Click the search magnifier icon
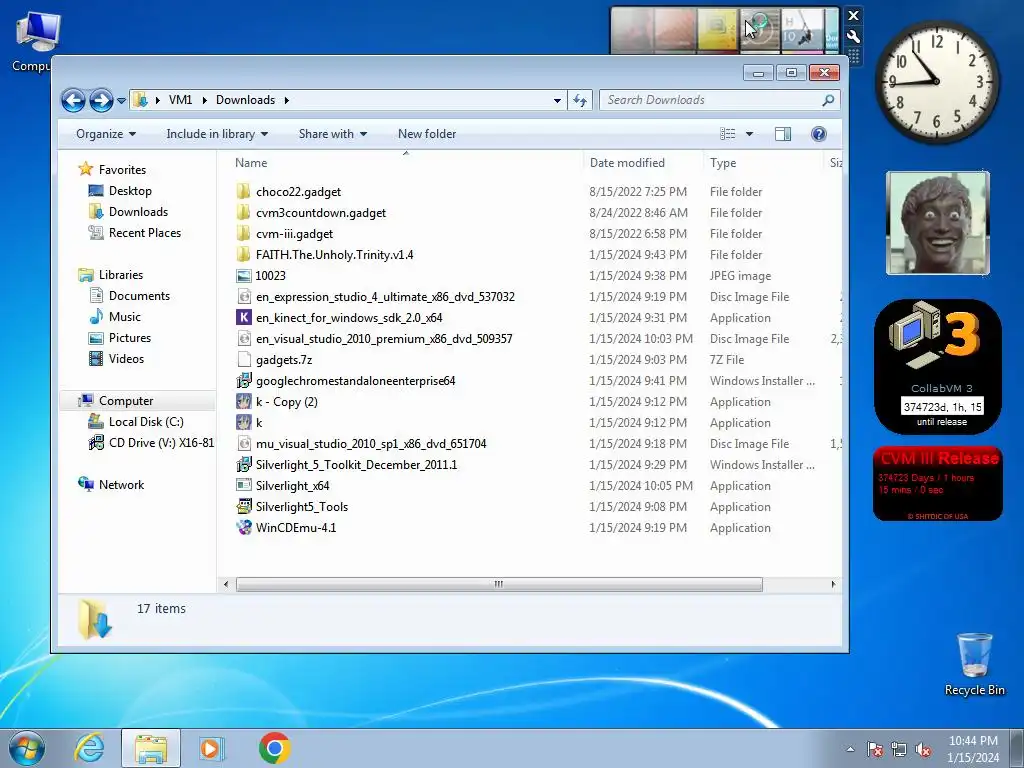Screen dimensions: 1024x768 [828, 100]
